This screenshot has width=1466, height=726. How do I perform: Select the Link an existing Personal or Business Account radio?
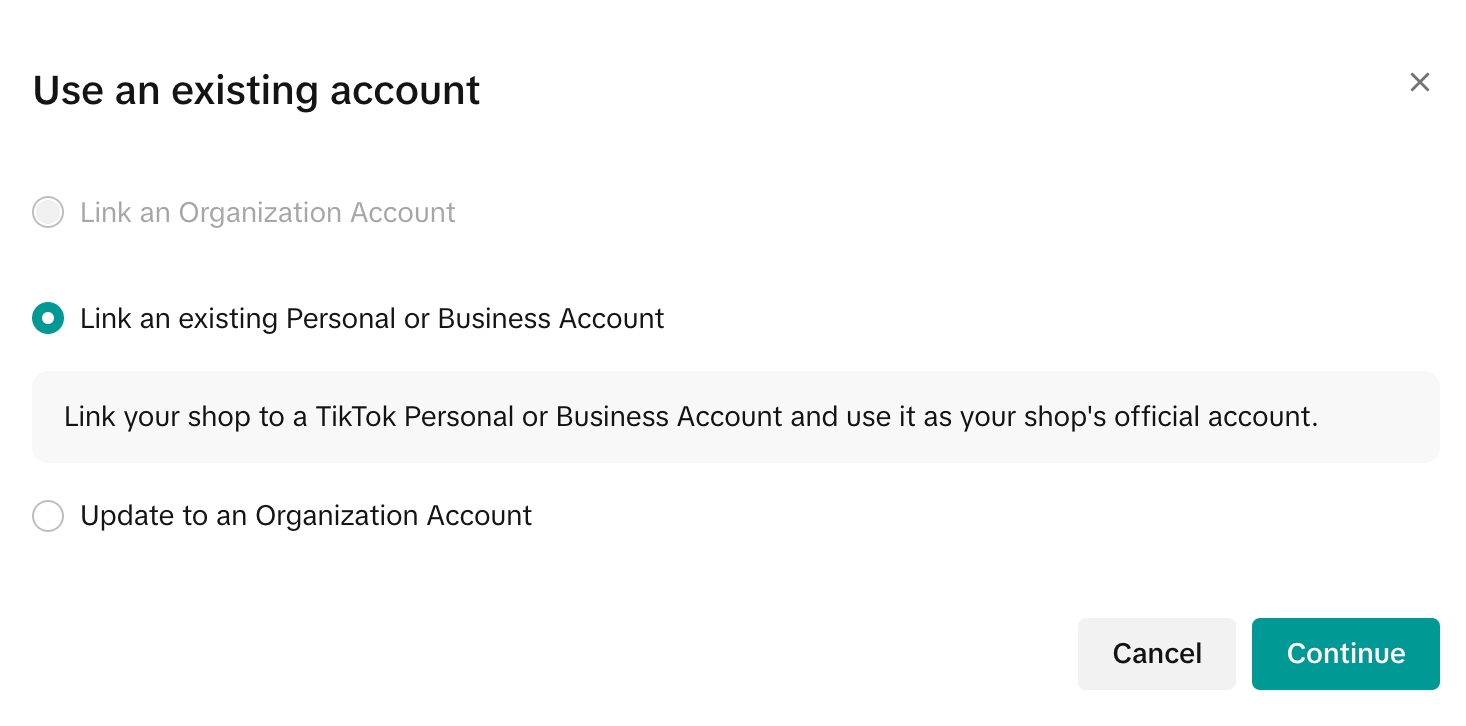click(x=48, y=318)
